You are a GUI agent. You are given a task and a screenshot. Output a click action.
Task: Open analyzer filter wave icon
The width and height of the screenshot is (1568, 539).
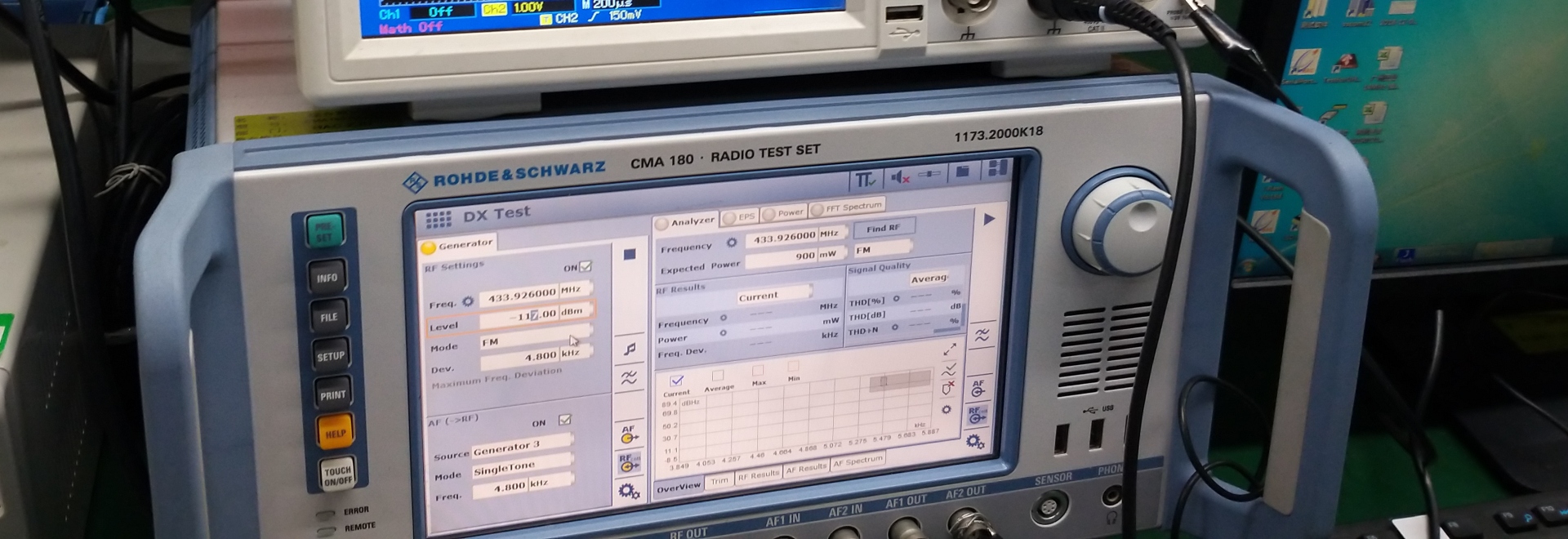pos(982,335)
